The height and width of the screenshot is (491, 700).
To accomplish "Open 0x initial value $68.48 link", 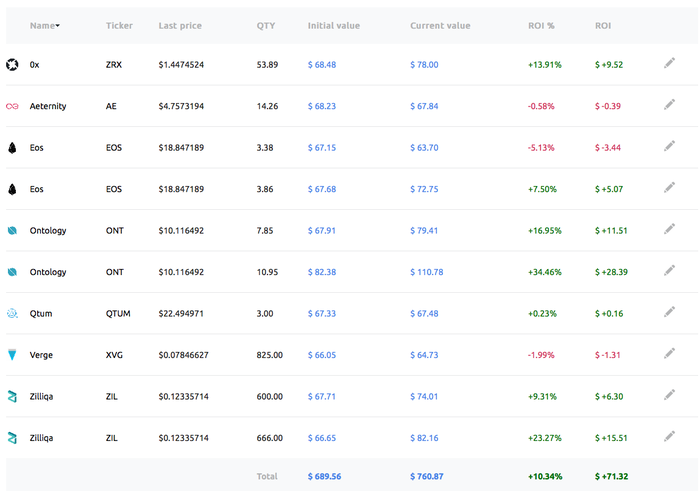I will tap(322, 64).
